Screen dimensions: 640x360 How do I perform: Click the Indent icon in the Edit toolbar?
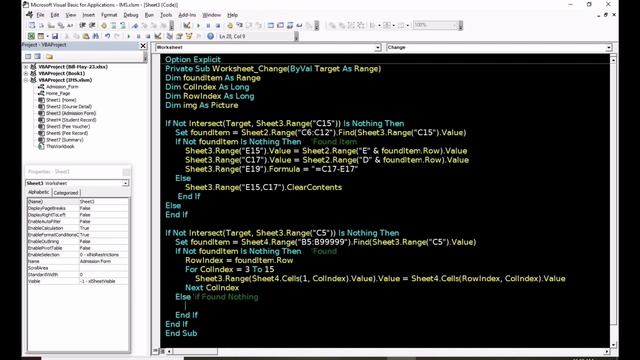[x=83, y=25]
